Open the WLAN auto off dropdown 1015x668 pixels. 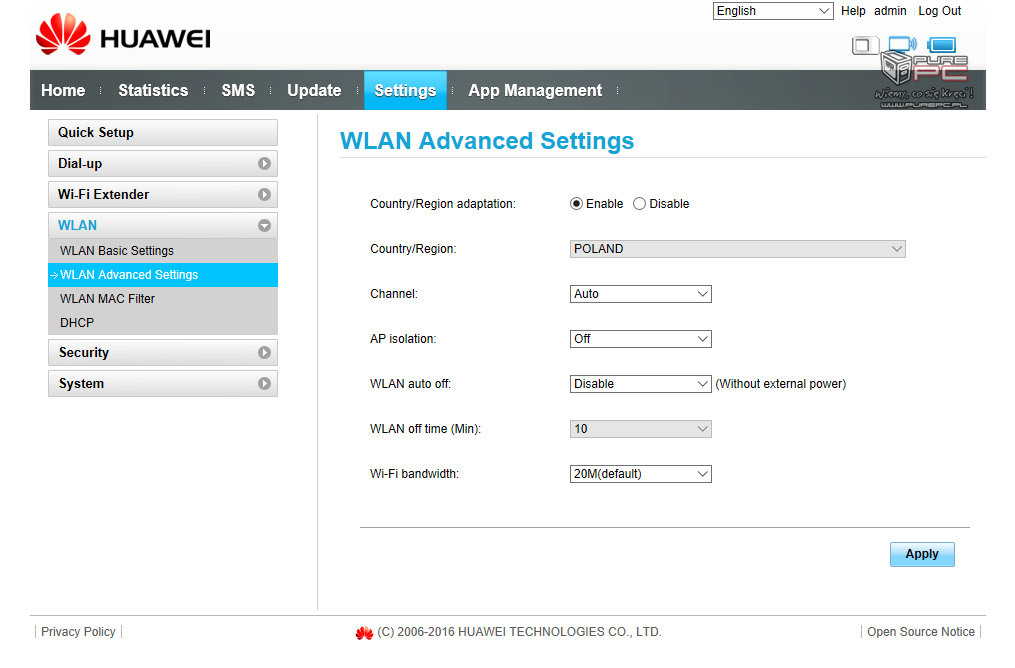[x=640, y=384]
